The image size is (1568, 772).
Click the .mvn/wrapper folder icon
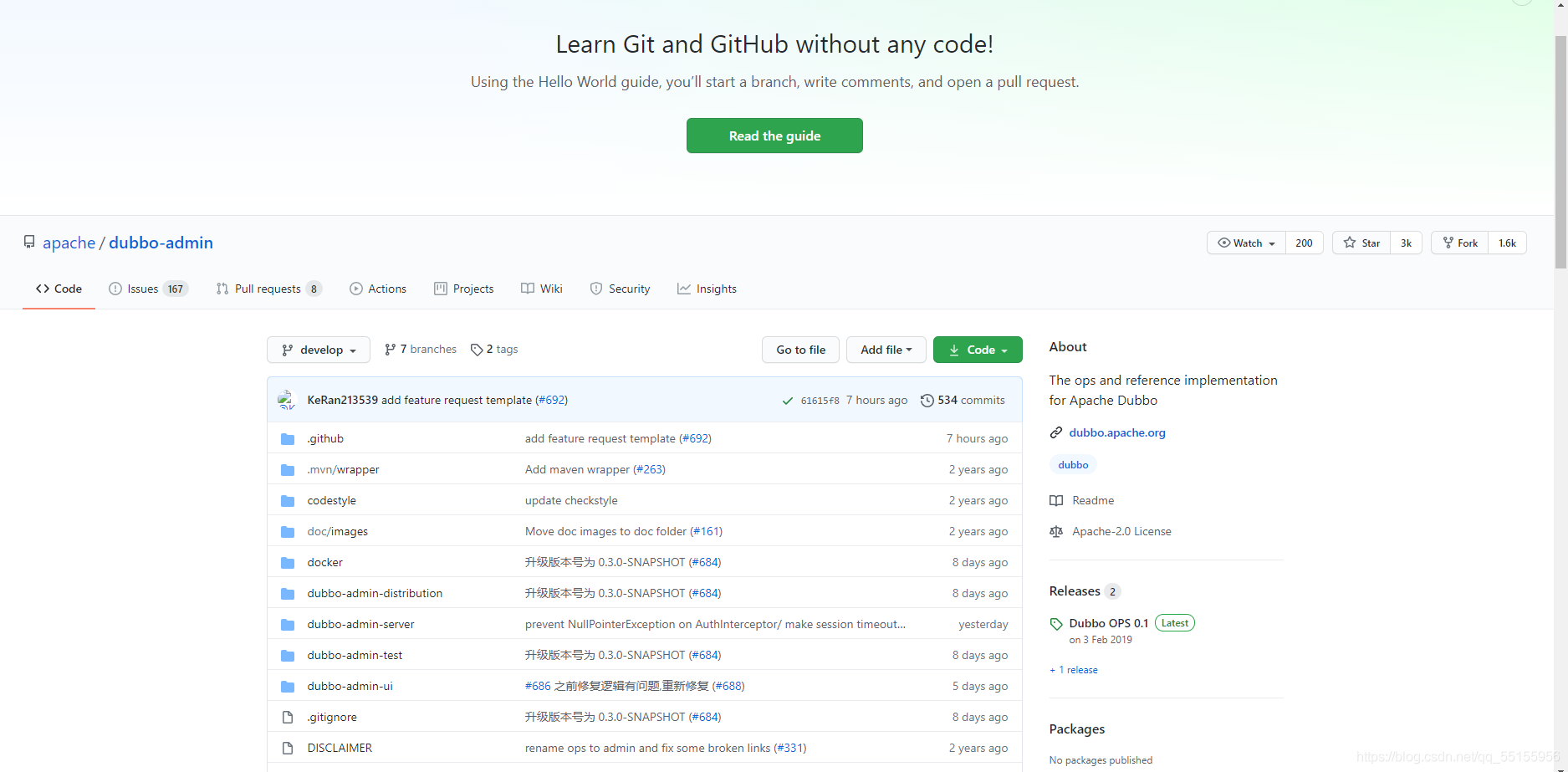point(288,469)
